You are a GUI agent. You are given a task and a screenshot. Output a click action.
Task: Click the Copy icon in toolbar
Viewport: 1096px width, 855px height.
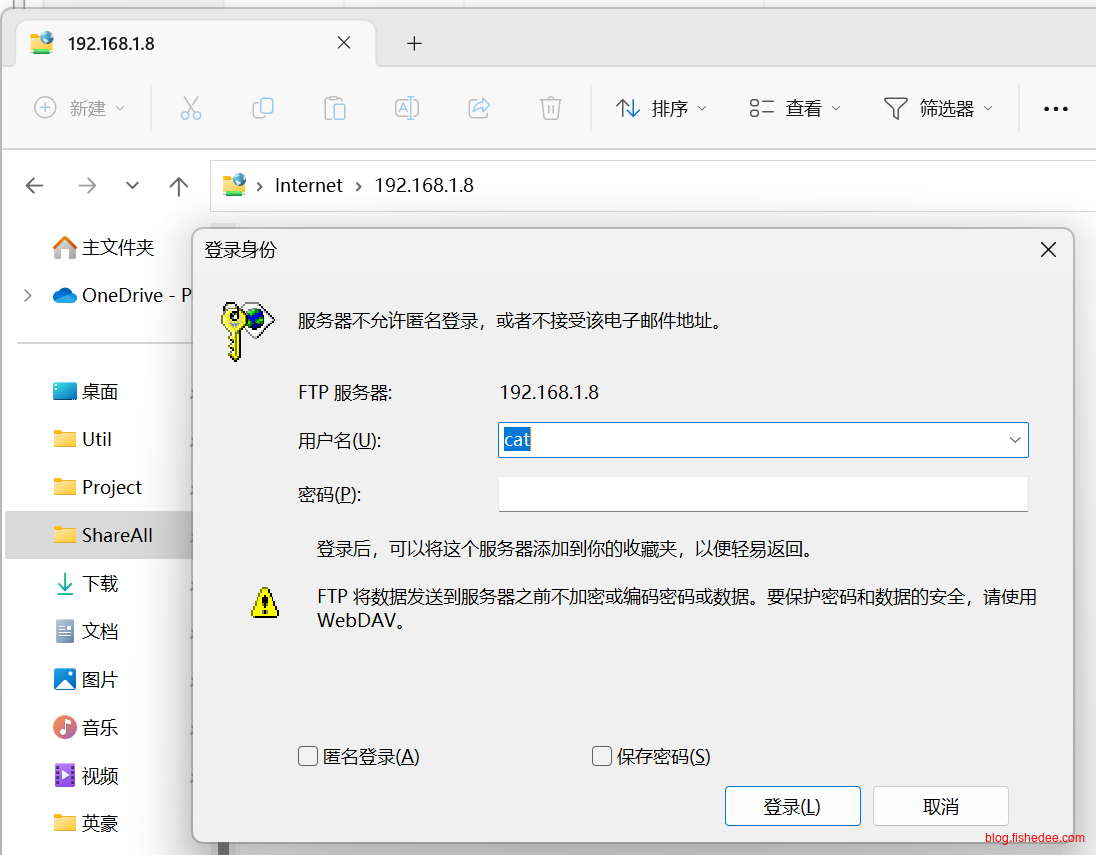tap(263, 108)
